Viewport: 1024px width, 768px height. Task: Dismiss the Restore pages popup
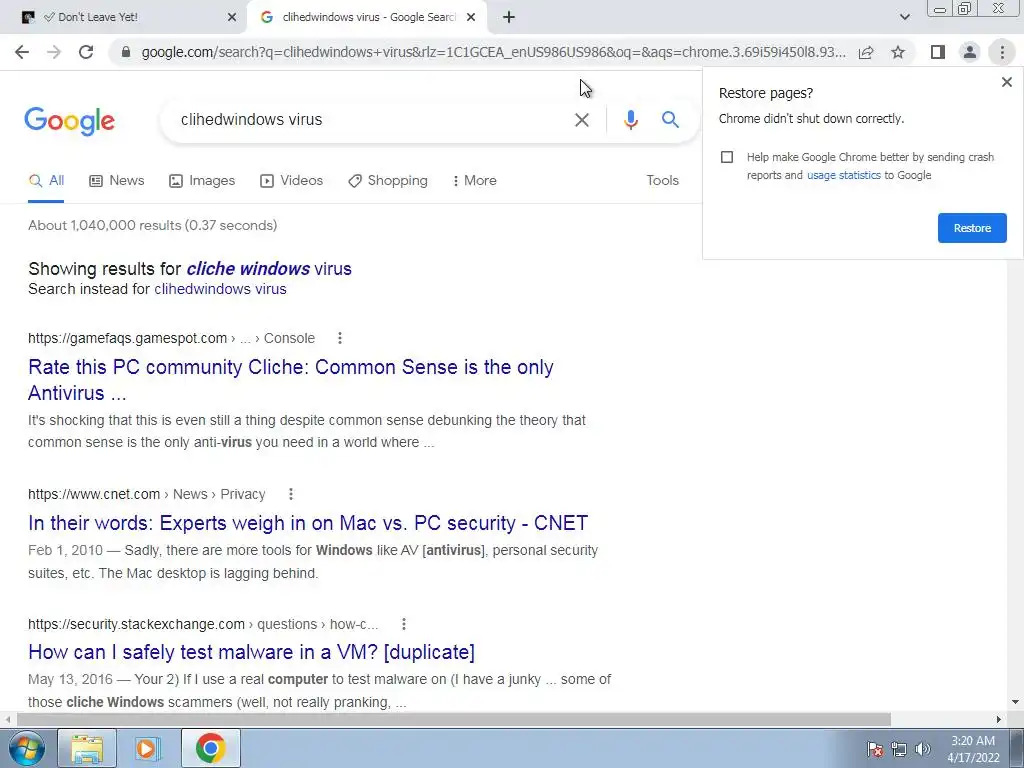tap(1006, 82)
